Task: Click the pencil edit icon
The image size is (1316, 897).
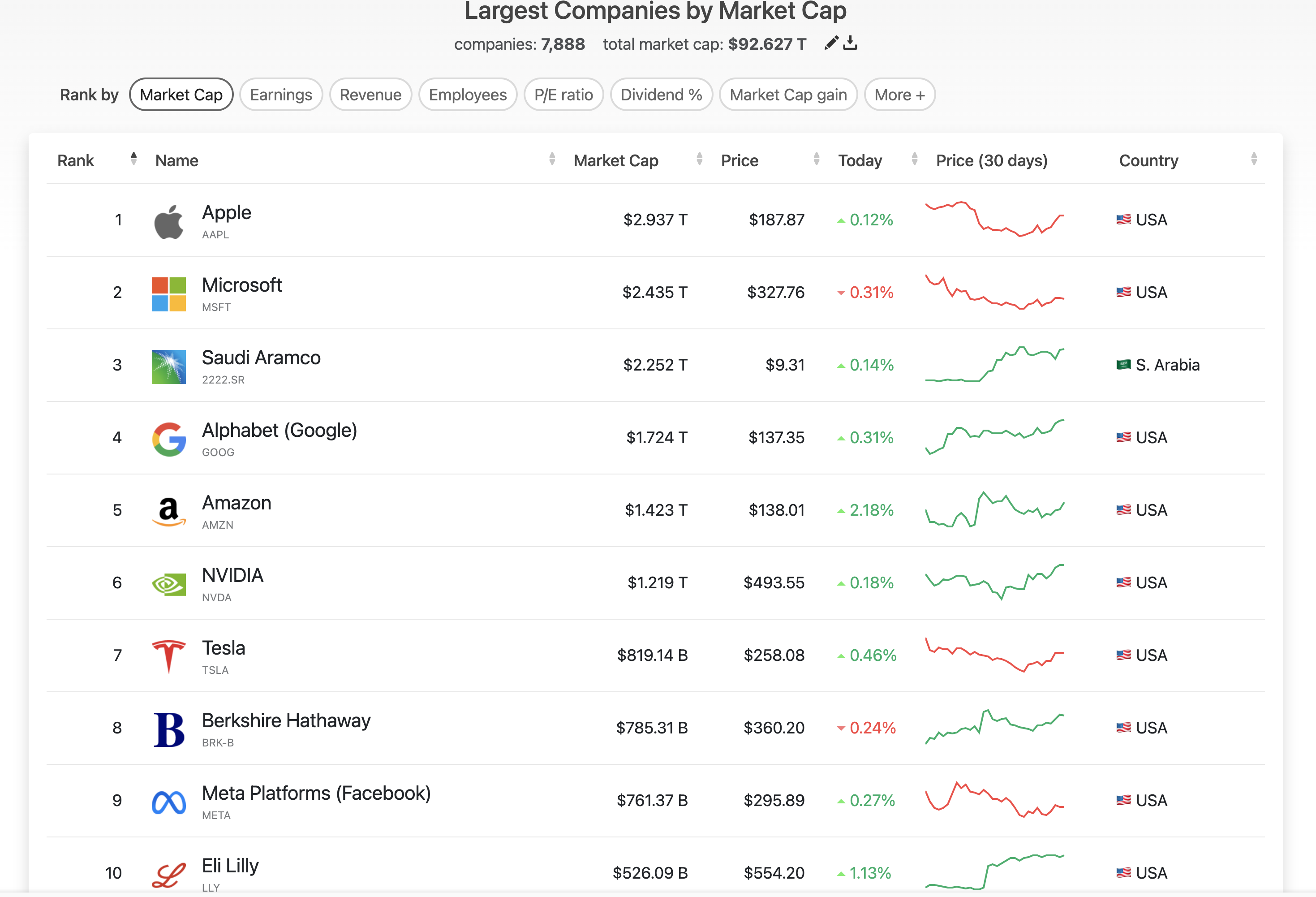Action: pyautogui.click(x=831, y=43)
